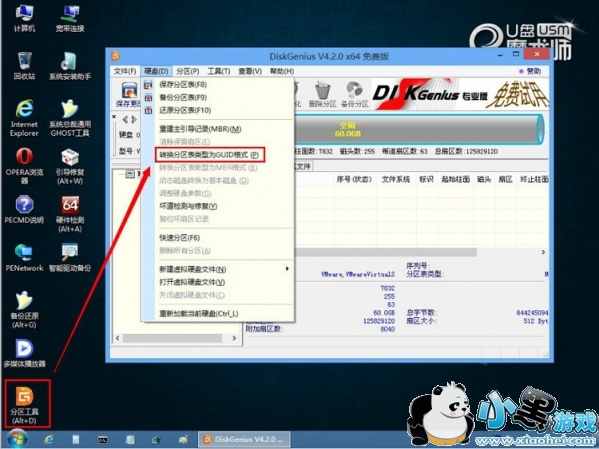Open the 宽带连接 desktop icon
This screenshot has width=599, height=449.
(70, 18)
